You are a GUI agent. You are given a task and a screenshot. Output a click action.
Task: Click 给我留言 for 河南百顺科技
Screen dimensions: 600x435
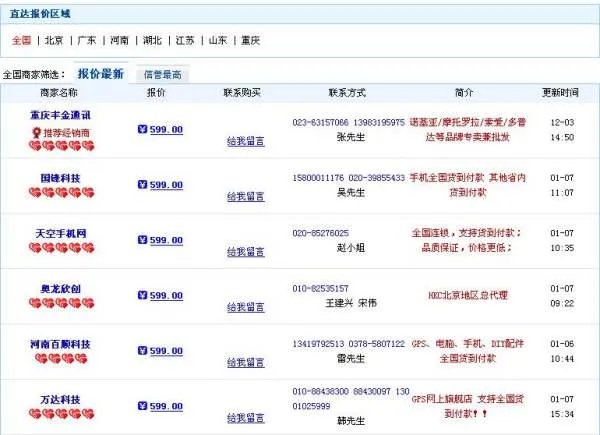point(246,363)
